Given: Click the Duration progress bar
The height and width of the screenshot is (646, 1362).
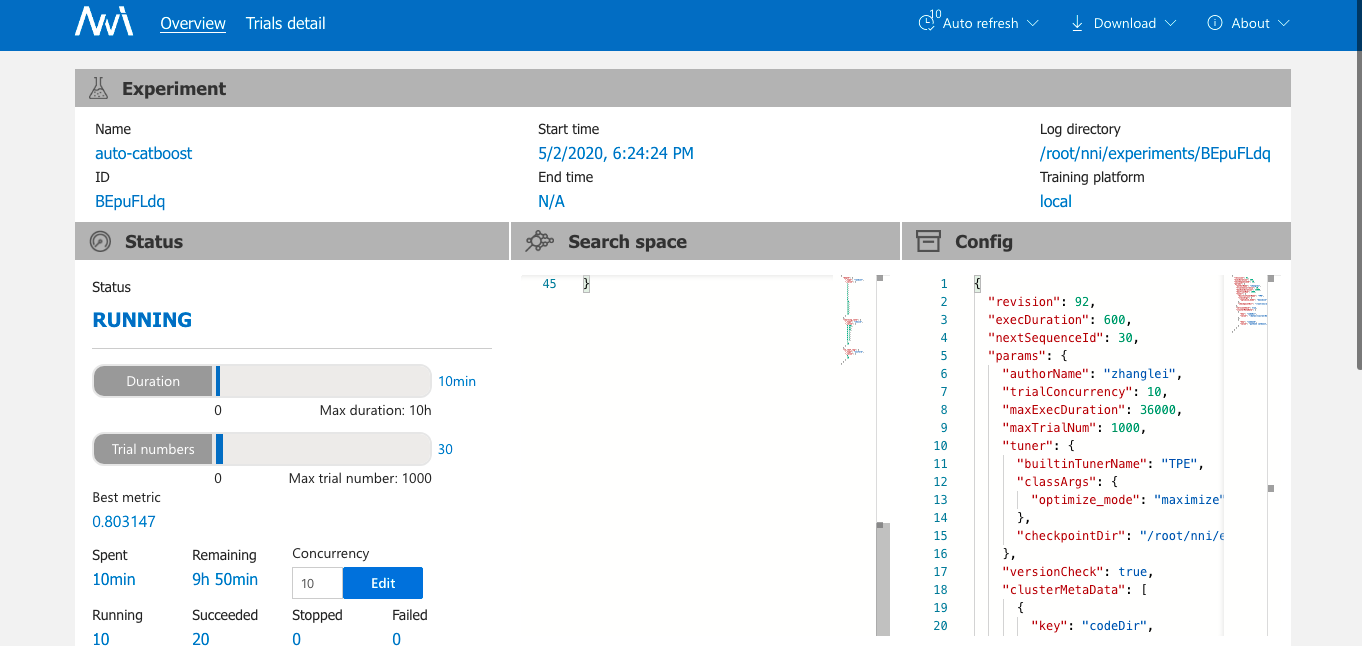Looking at the screenshot, I should pos(262,381).
